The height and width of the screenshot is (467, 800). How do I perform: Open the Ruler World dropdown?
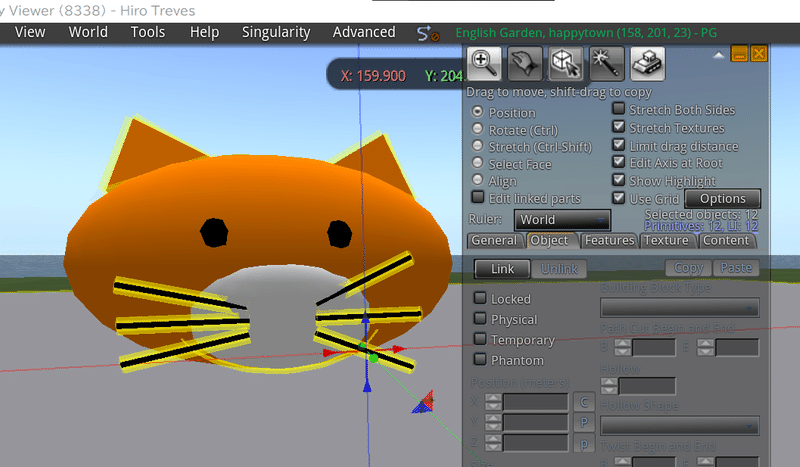[562, 220]
